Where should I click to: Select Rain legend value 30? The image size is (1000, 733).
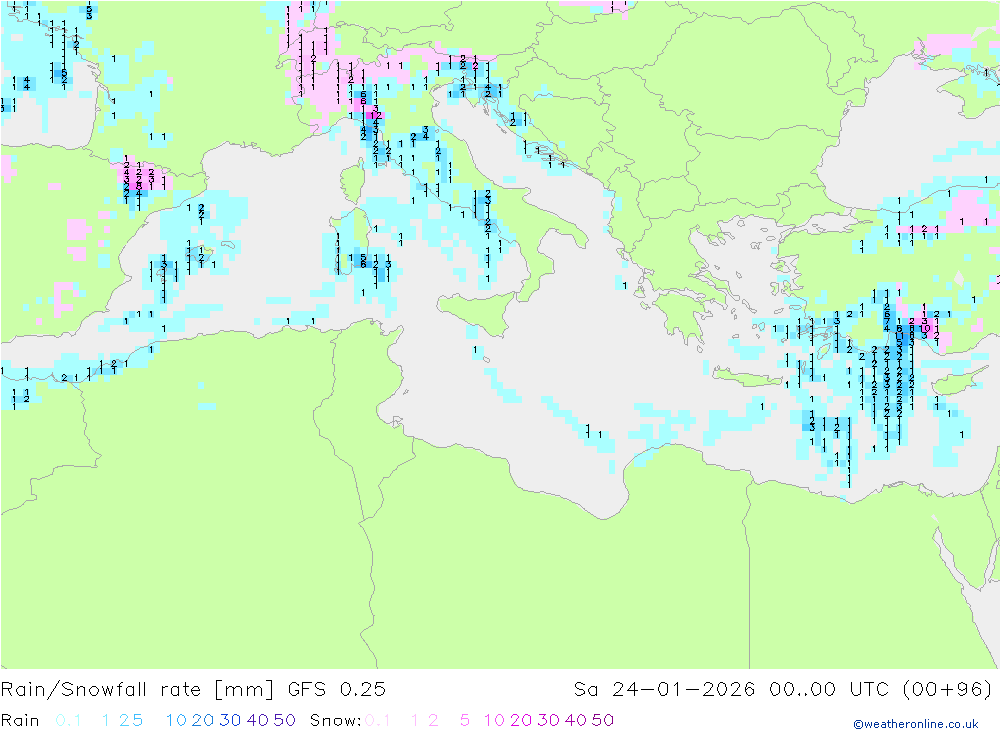coord(230,720)
